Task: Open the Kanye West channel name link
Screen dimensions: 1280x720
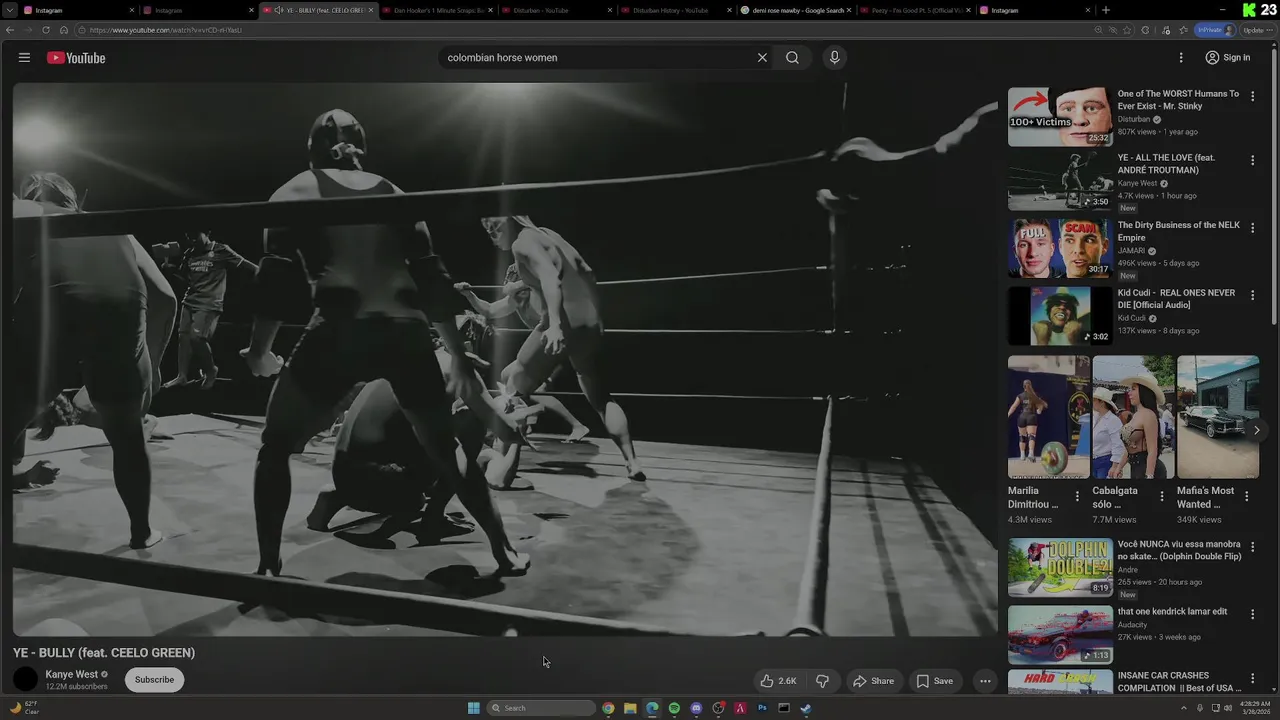Action: 72,674
